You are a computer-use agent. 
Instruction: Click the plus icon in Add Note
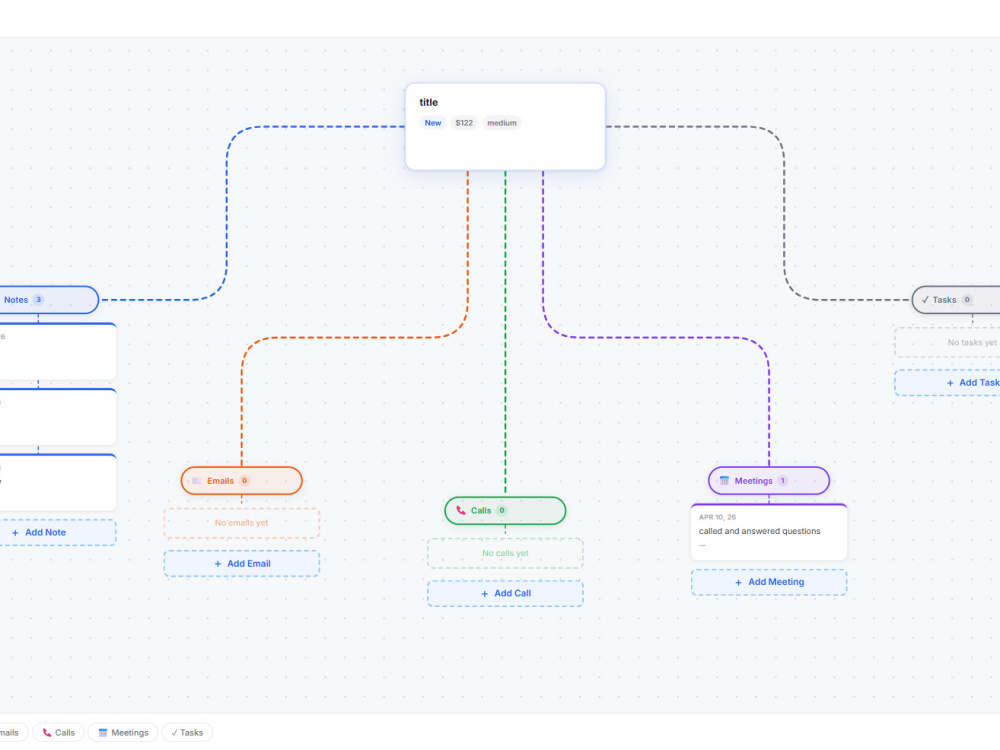tap(15, 533)
